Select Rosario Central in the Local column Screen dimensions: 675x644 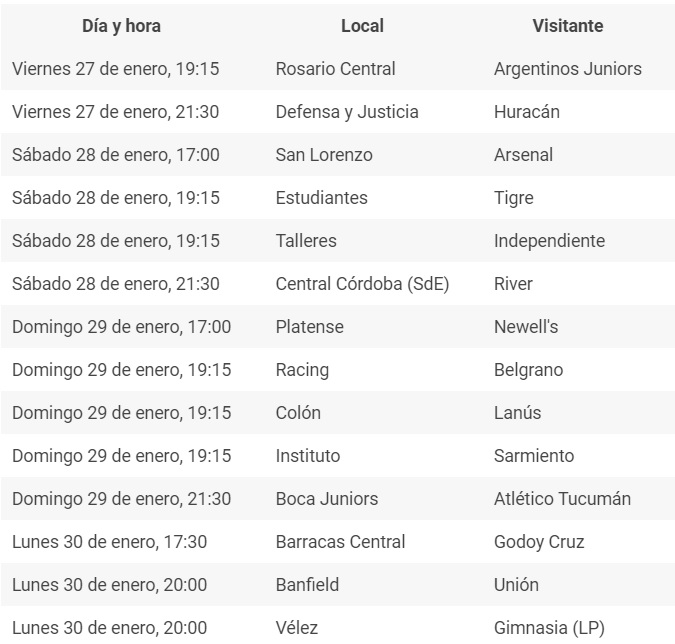tap(335, 69)
